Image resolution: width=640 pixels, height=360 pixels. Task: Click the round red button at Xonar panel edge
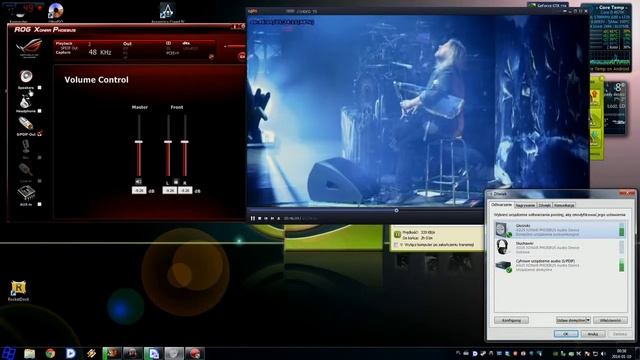pyautogui.click(x=242, y=56)
